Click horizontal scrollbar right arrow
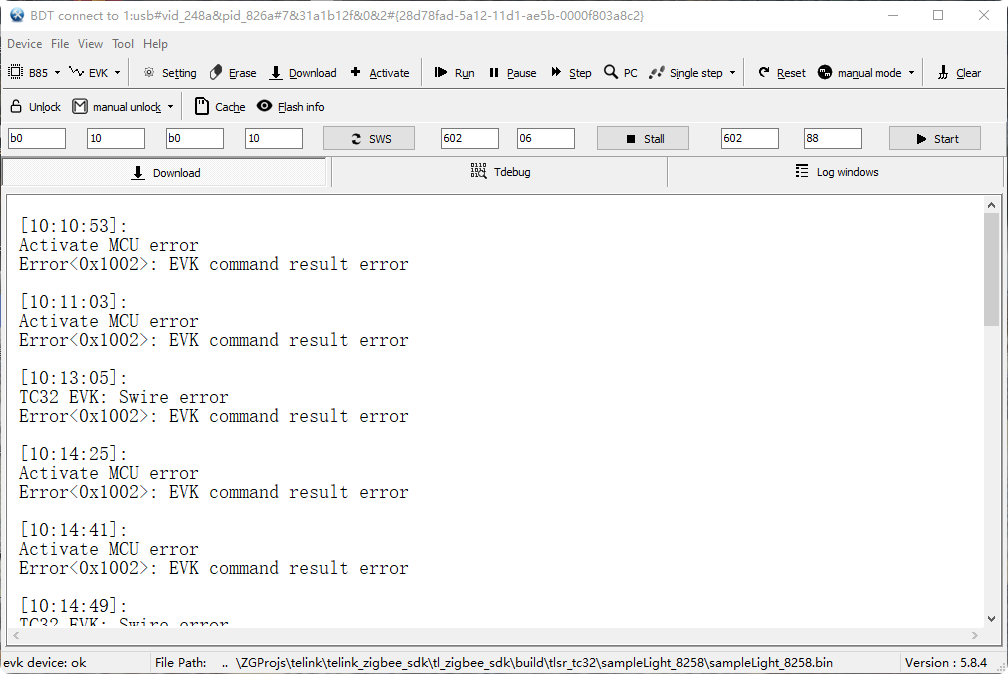This screenshot has width=1008, height=674. coord(975,635)
